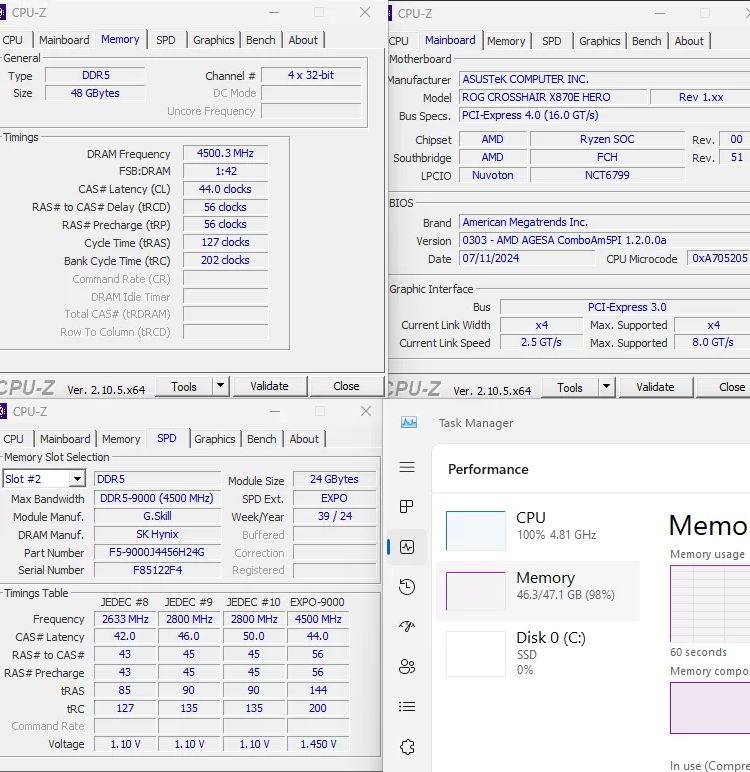Click Validate button in Mainboard window
Screen dimensions: 750x772
click(655, 387)
